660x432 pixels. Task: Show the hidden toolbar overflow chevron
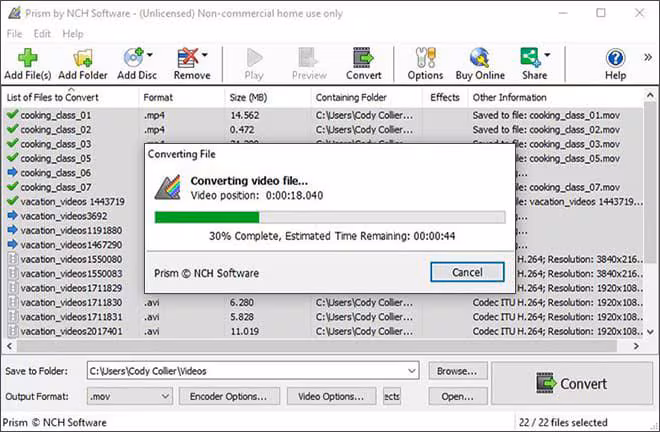[648, 57]
